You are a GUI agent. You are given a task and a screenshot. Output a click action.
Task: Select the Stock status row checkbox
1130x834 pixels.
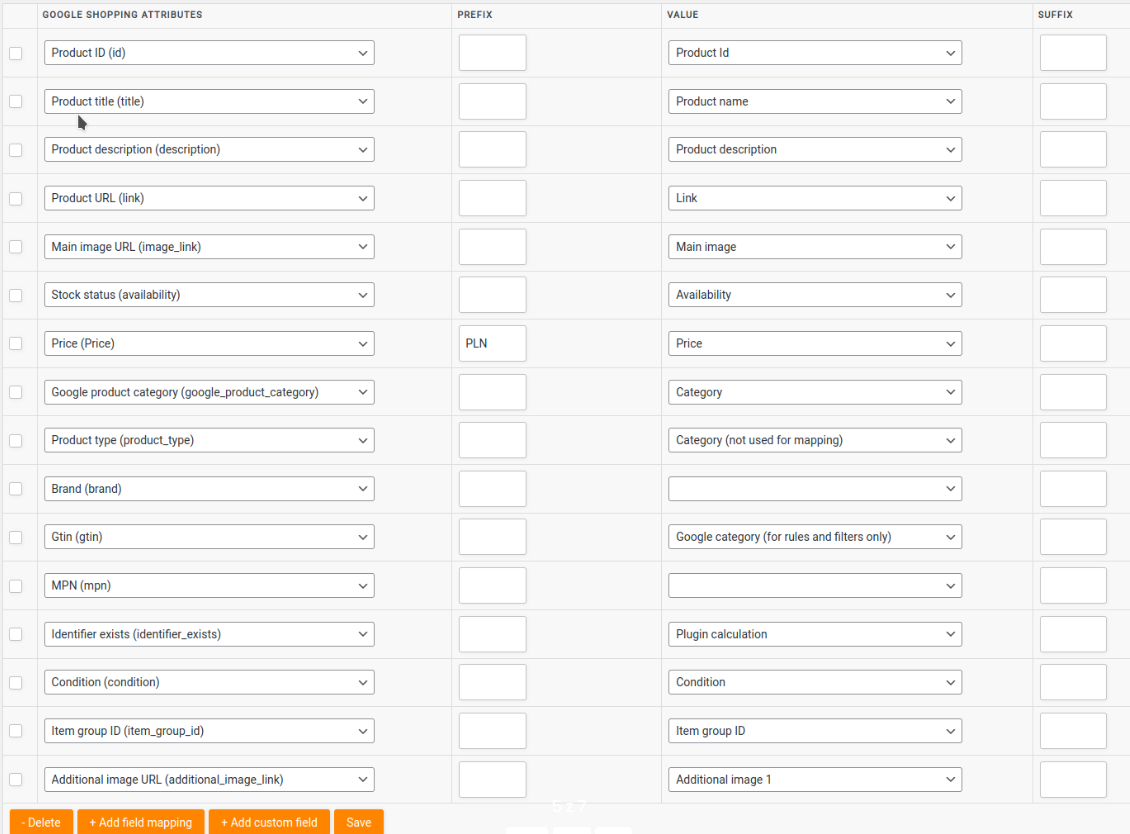(x=15, y=295)
